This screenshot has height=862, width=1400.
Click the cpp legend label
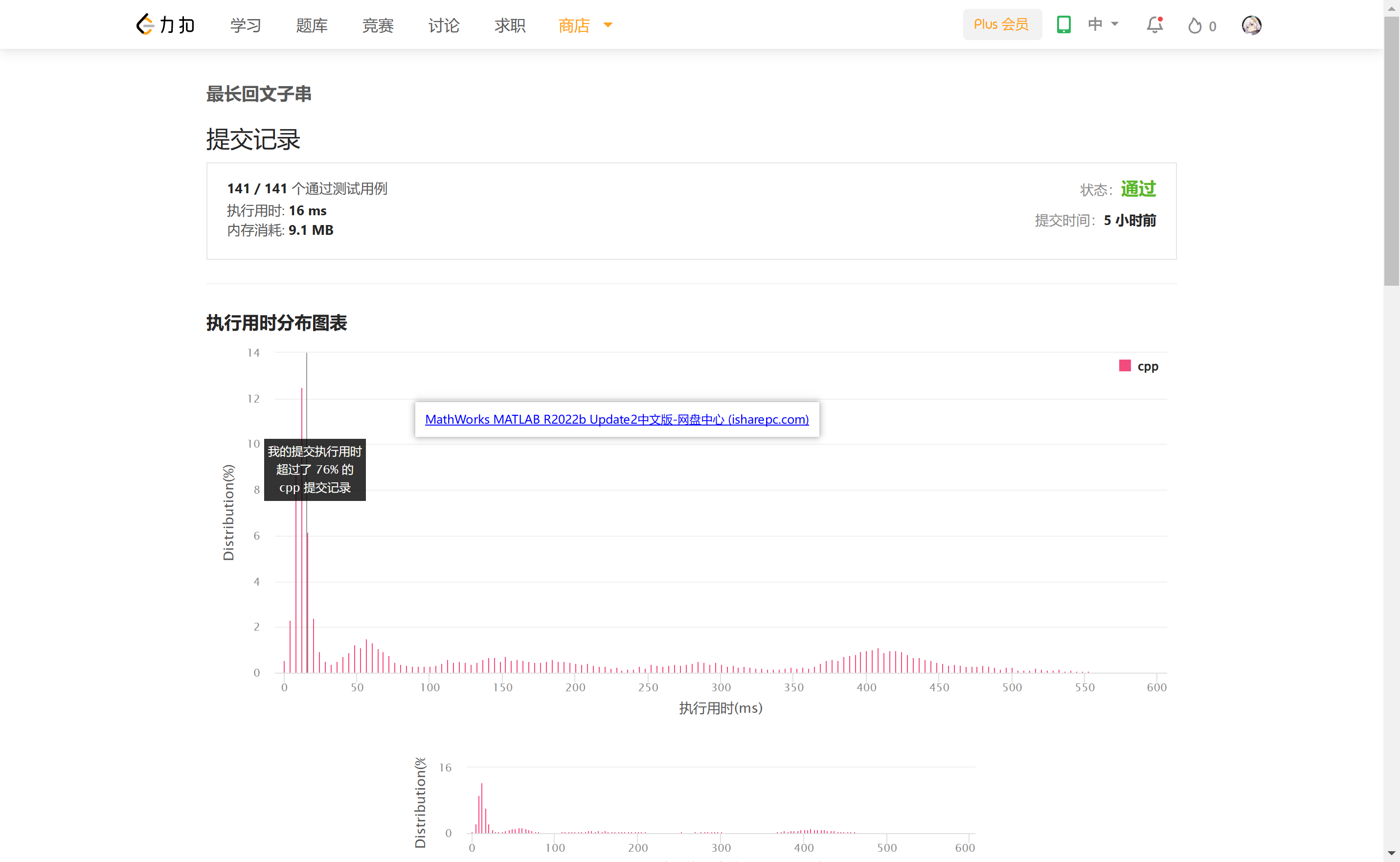tap(1148, 366)
